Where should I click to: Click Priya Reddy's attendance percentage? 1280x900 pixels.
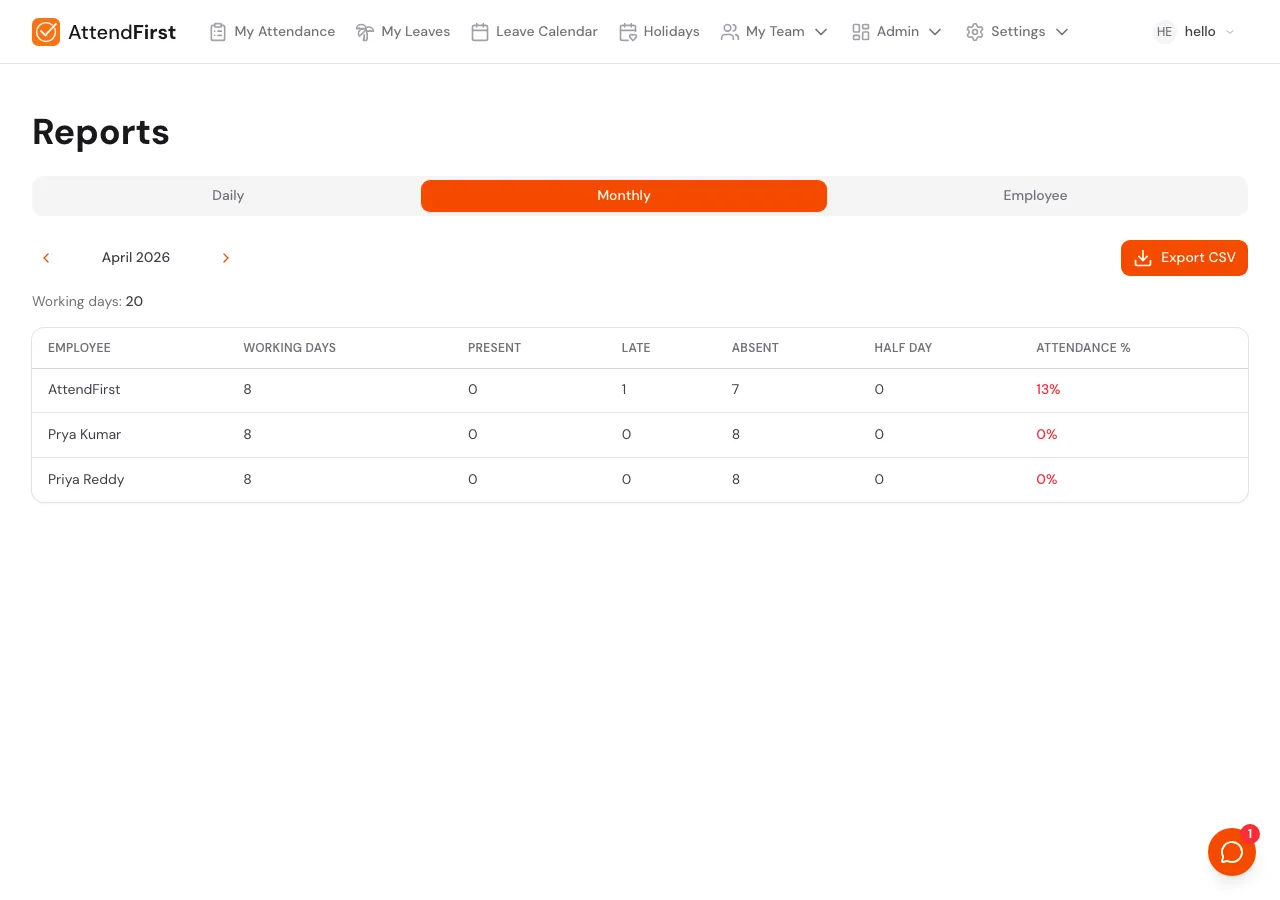tap(1046, 479)
